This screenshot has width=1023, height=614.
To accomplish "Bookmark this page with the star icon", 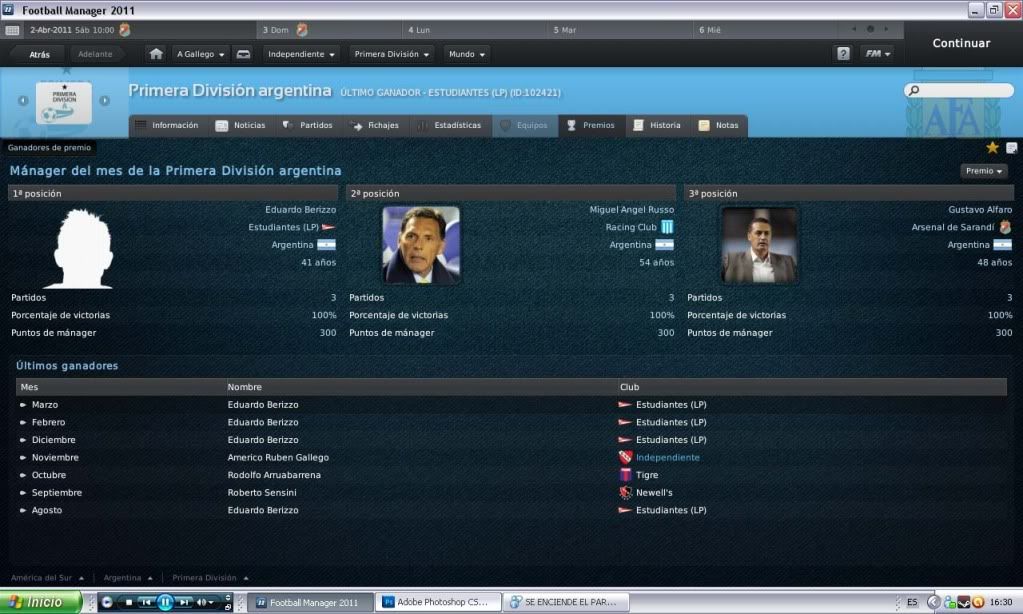I will tap(992, 147).
